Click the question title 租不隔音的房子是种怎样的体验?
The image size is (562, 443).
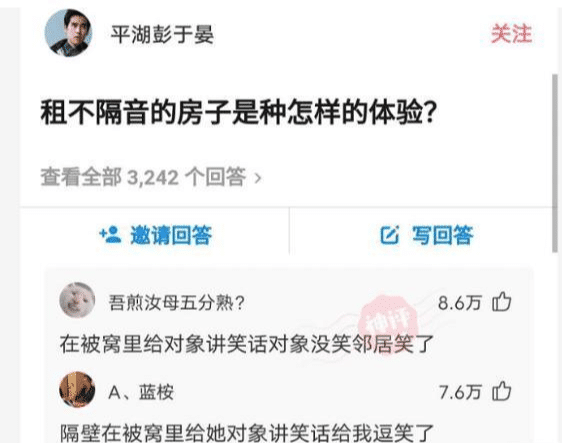click(x=238, y=113)
